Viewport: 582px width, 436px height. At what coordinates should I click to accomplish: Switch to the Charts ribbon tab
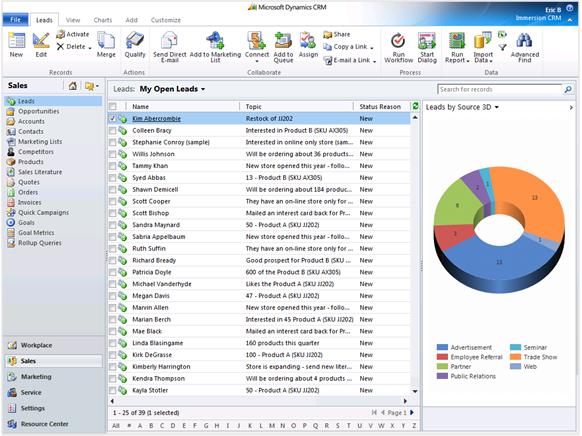pyautogui.click(x=103, y=20)
